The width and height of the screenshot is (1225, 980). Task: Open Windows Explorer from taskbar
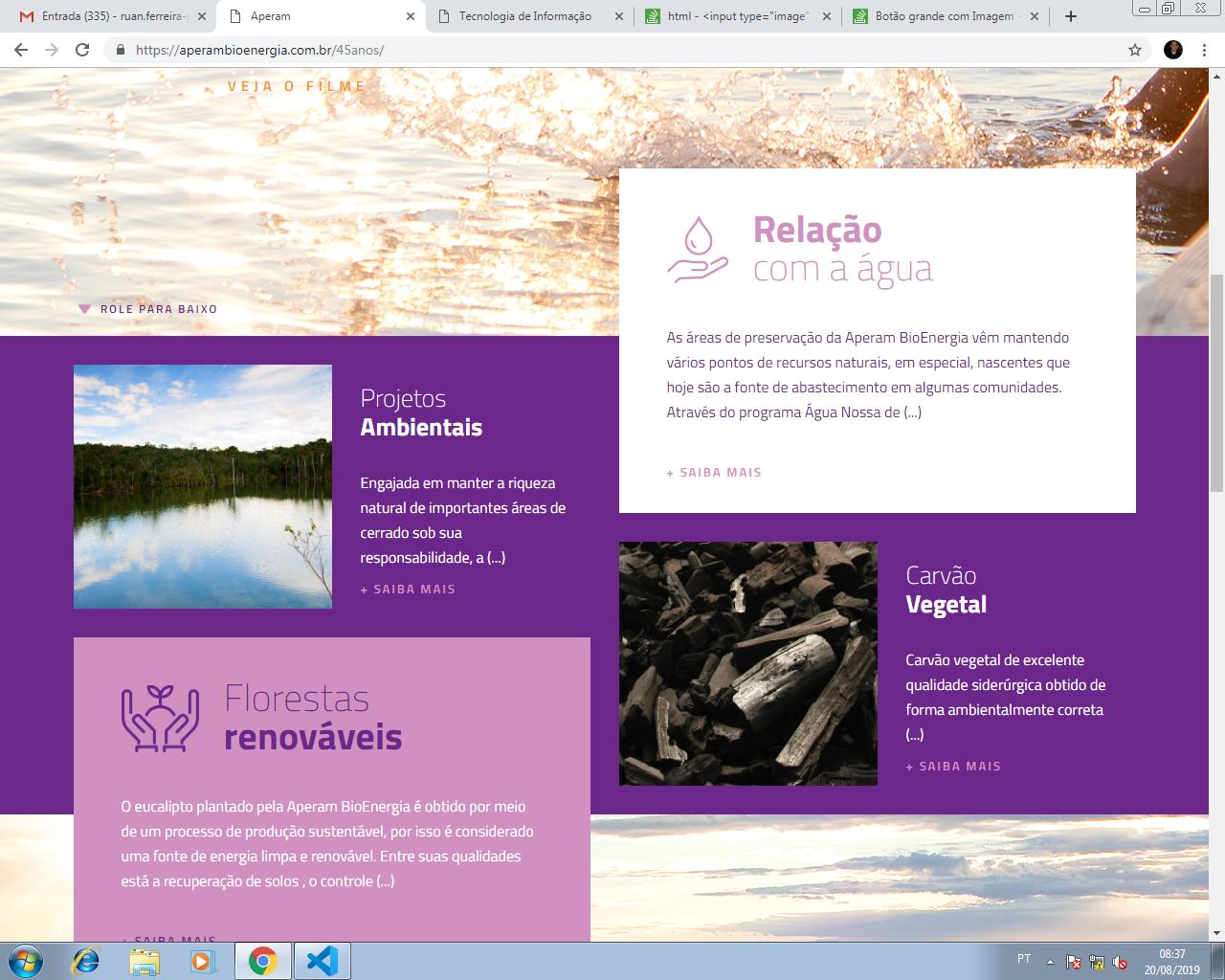pos(145,961)
